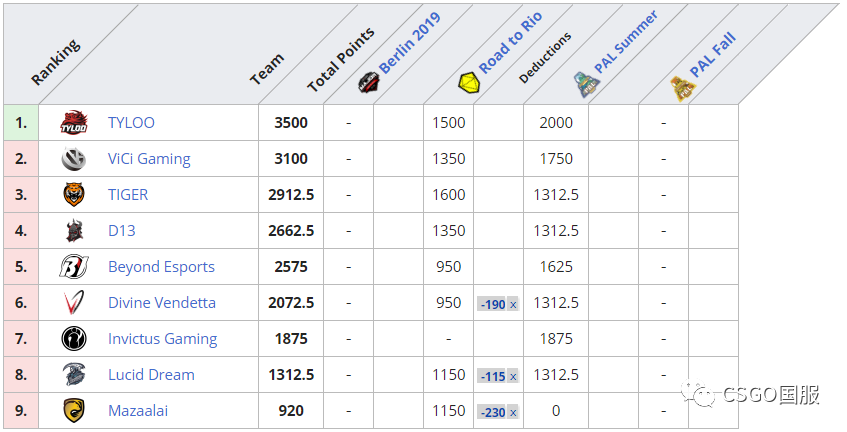Click Mazaalai's PAL Summer 0 value

(556, 410)
